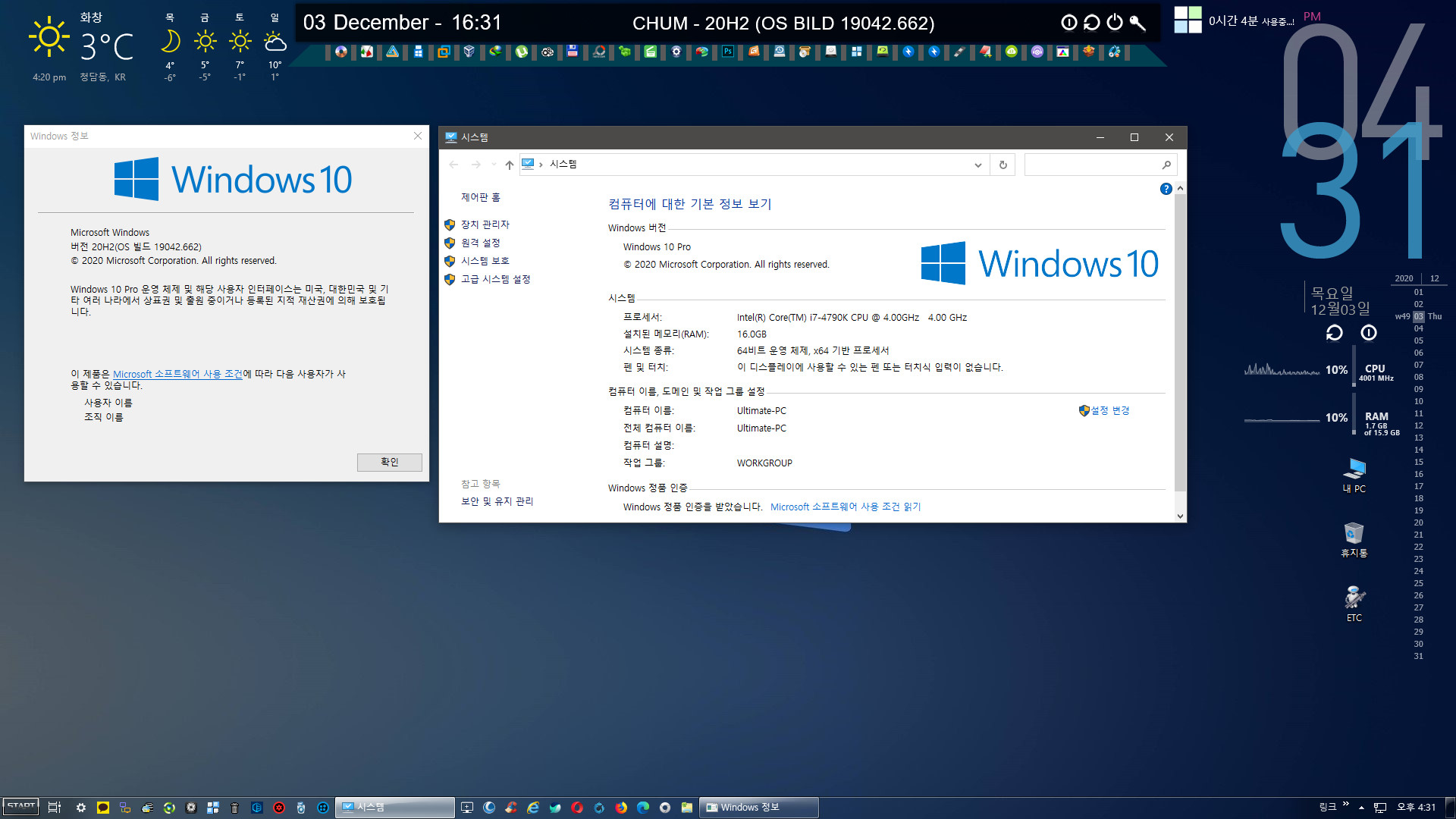
Task: Click the power icon in the header bar
Action: (x=1114, y=23)
